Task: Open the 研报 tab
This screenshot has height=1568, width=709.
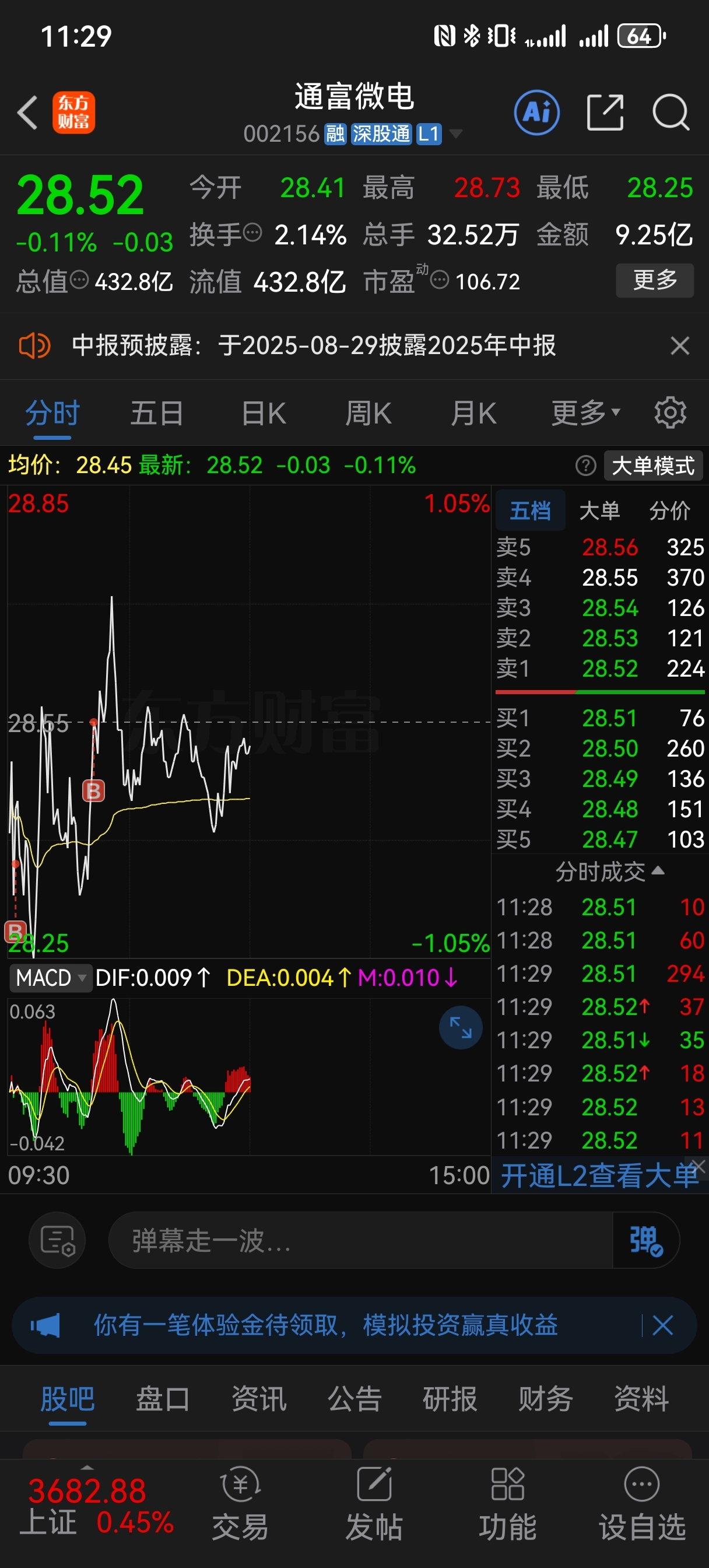Action: (x=450, y=1398)
